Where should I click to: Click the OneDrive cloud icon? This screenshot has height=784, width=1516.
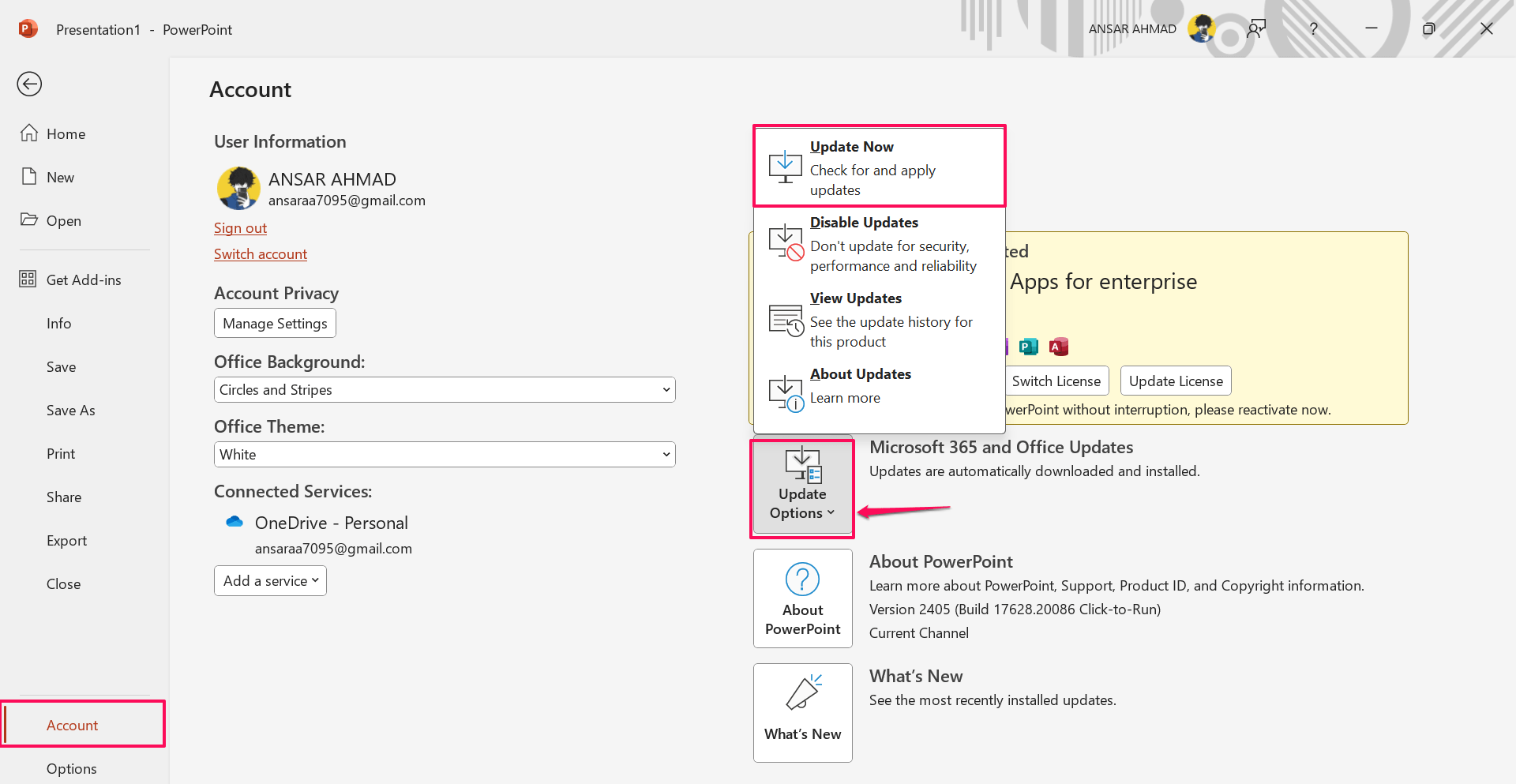pos(235,522)
